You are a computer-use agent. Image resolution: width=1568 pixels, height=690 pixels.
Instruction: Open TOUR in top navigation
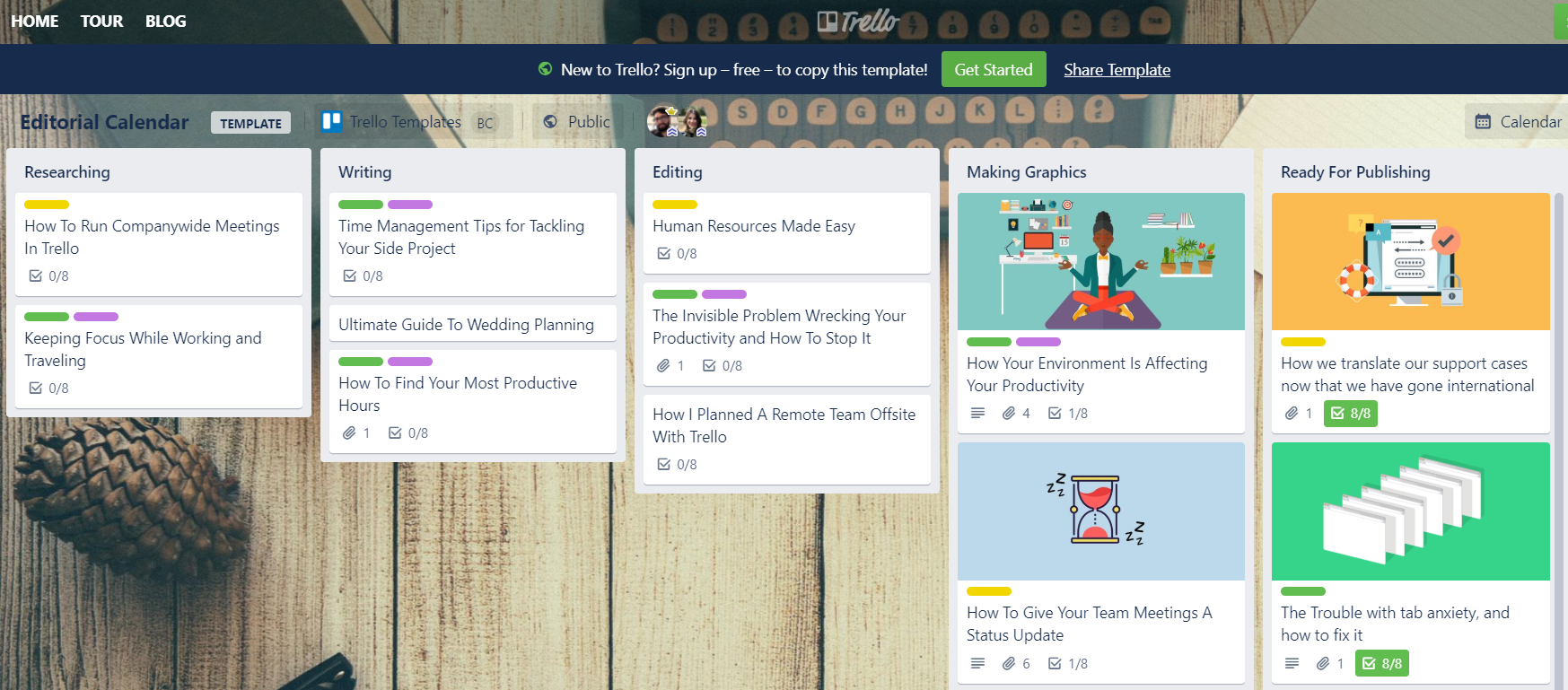click(x=101, y=21)
